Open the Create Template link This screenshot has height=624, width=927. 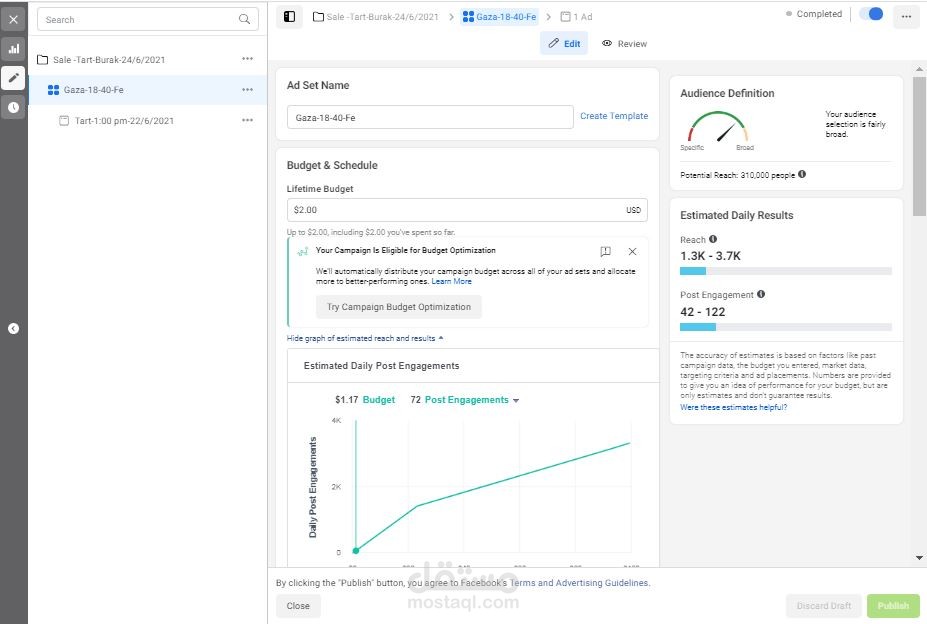[614, 116]
